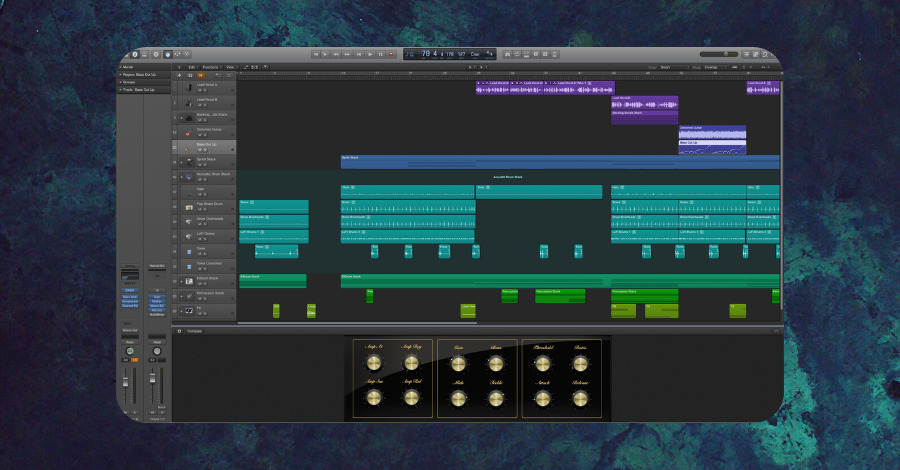
Task: Click the Compare button in plugin panel
Action: [194, 330]
